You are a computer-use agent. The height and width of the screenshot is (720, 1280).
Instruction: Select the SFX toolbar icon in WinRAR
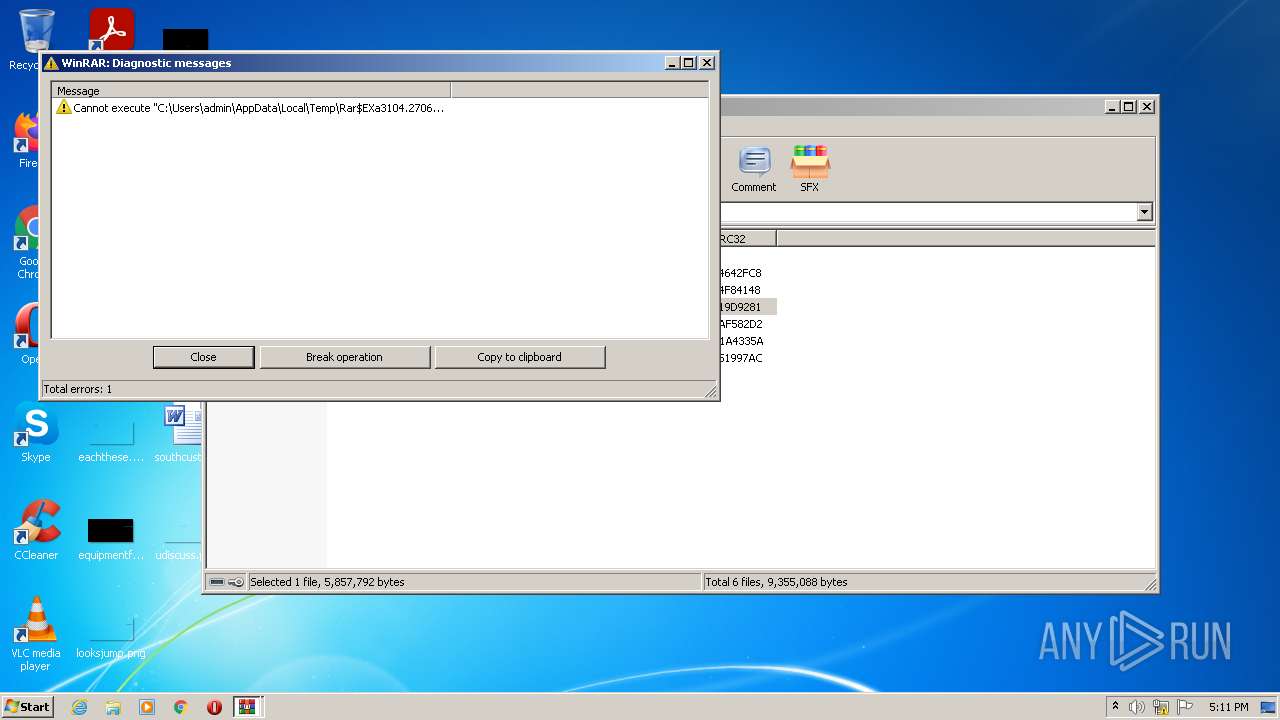[x=809, y=169]
